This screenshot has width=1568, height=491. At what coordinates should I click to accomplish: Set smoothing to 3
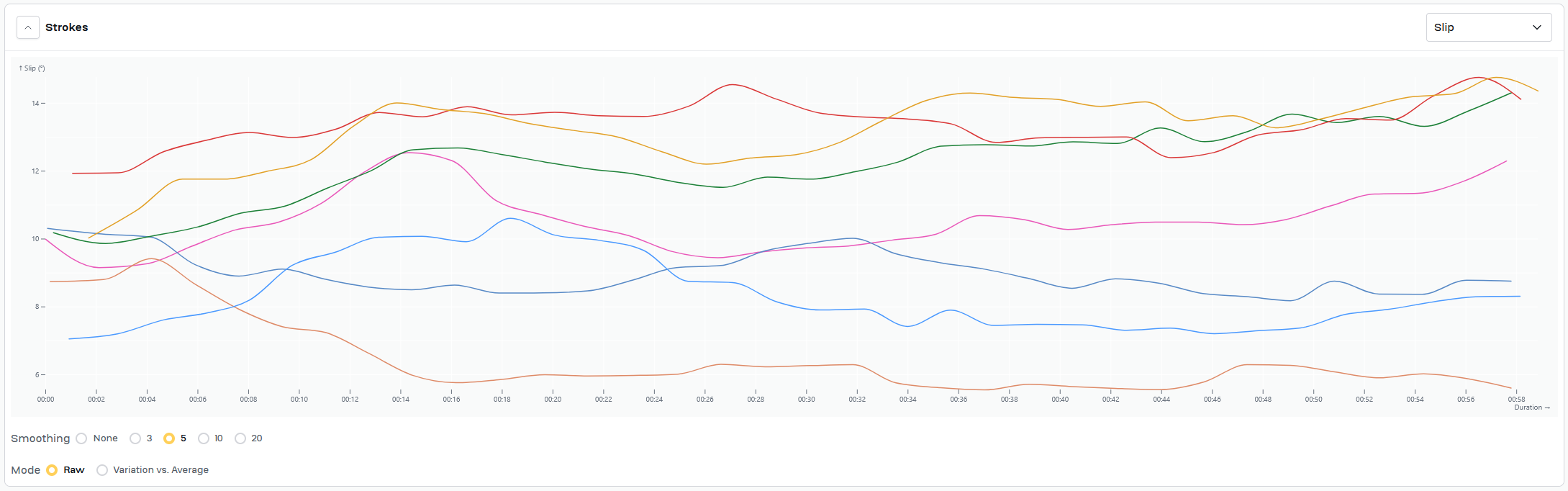(x=135, y=438)
